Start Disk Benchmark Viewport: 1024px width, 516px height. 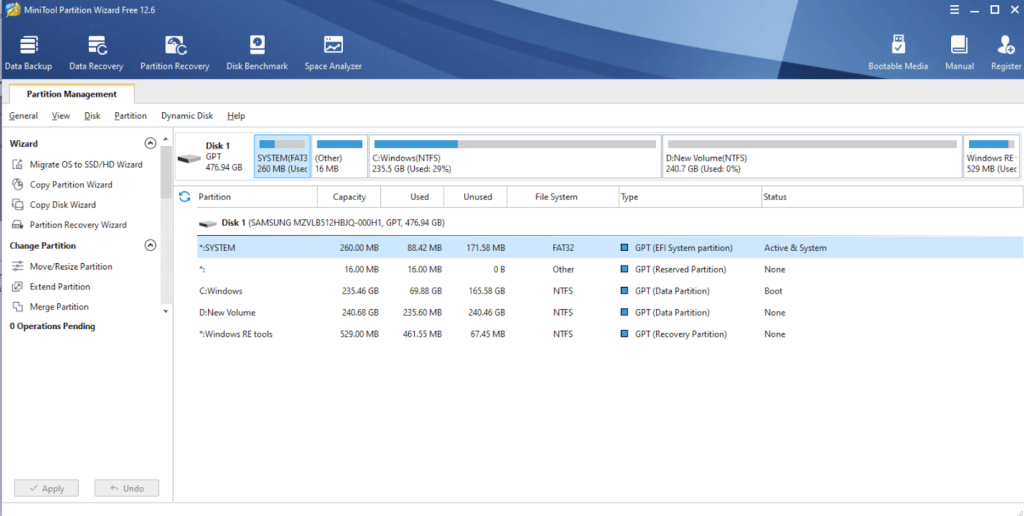tap(257, 53)
